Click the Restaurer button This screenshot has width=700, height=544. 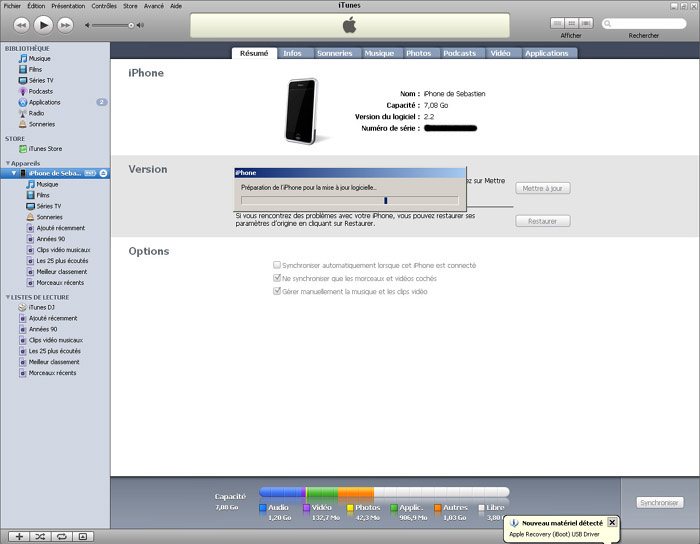click(x=542, y=221)
